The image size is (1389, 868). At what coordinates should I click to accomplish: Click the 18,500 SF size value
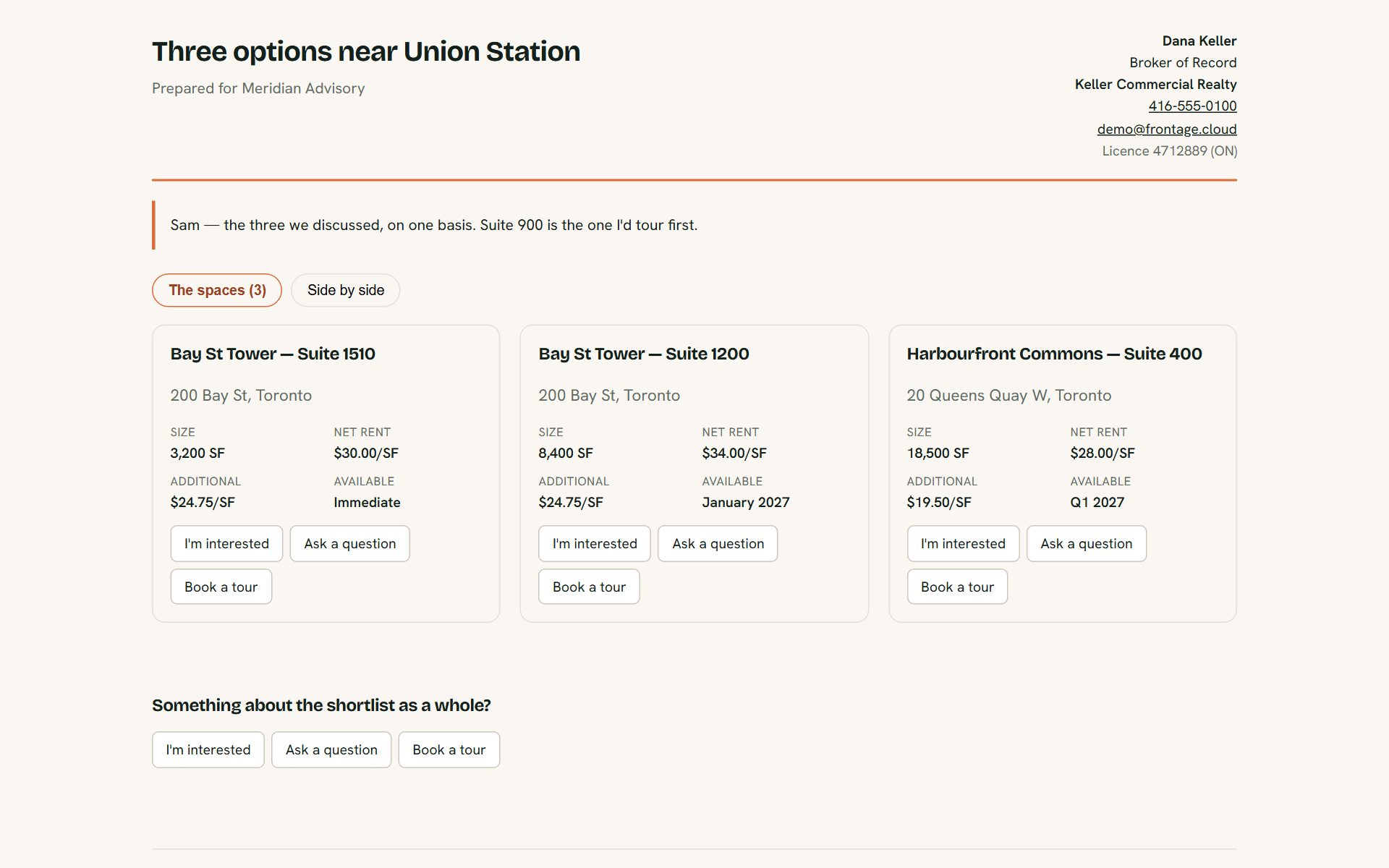[x=938, y=453]
